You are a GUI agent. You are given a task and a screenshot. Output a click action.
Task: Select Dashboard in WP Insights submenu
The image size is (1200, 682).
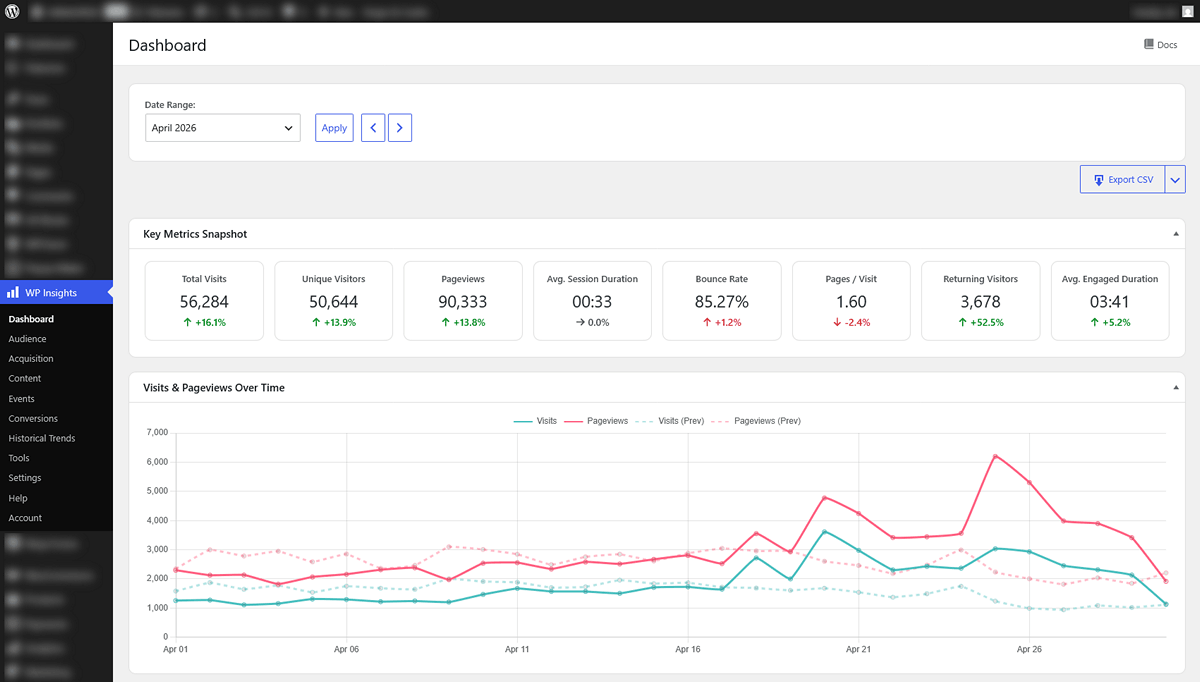(31, 319)
